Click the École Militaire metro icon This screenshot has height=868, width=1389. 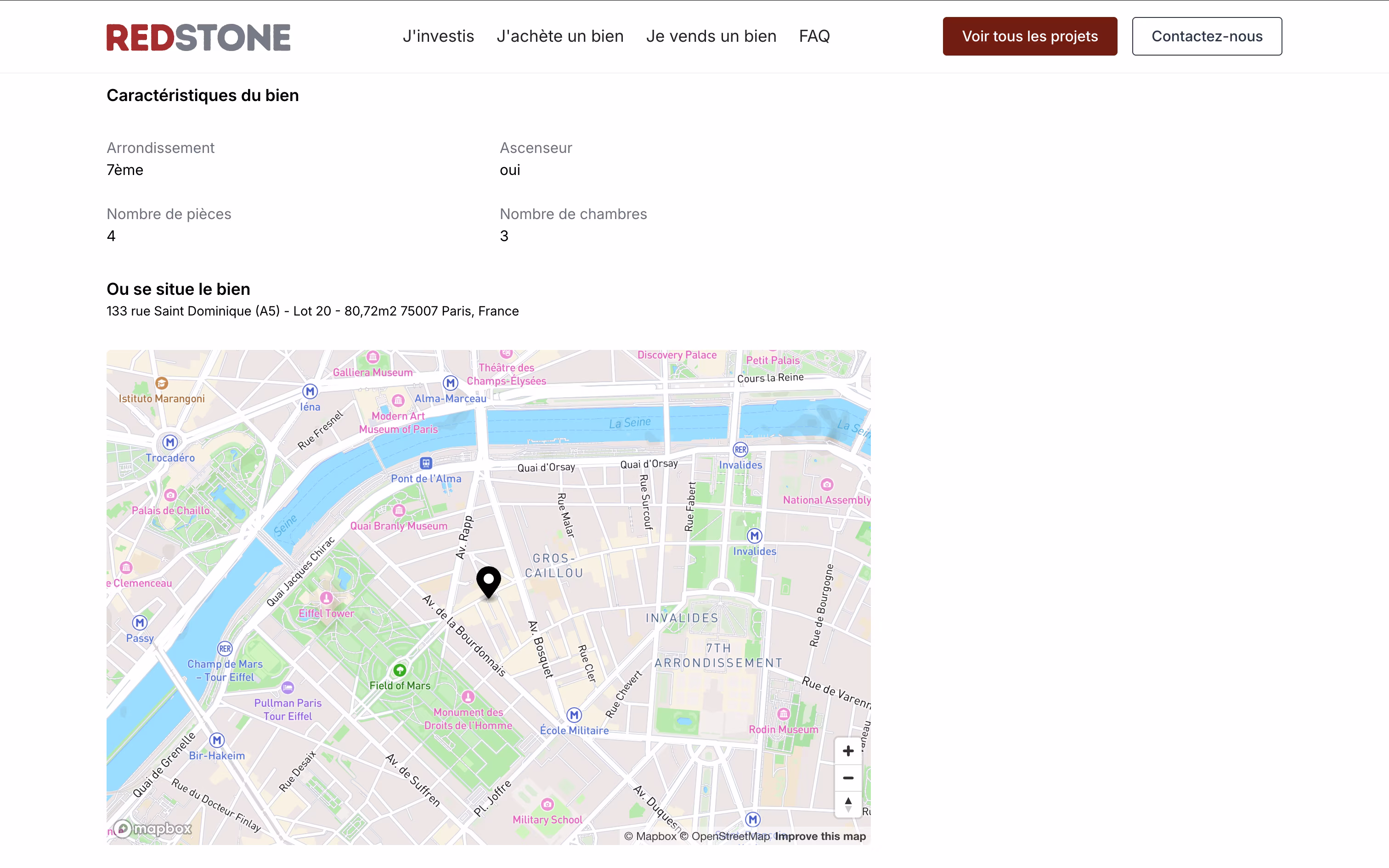click(574, 715)
